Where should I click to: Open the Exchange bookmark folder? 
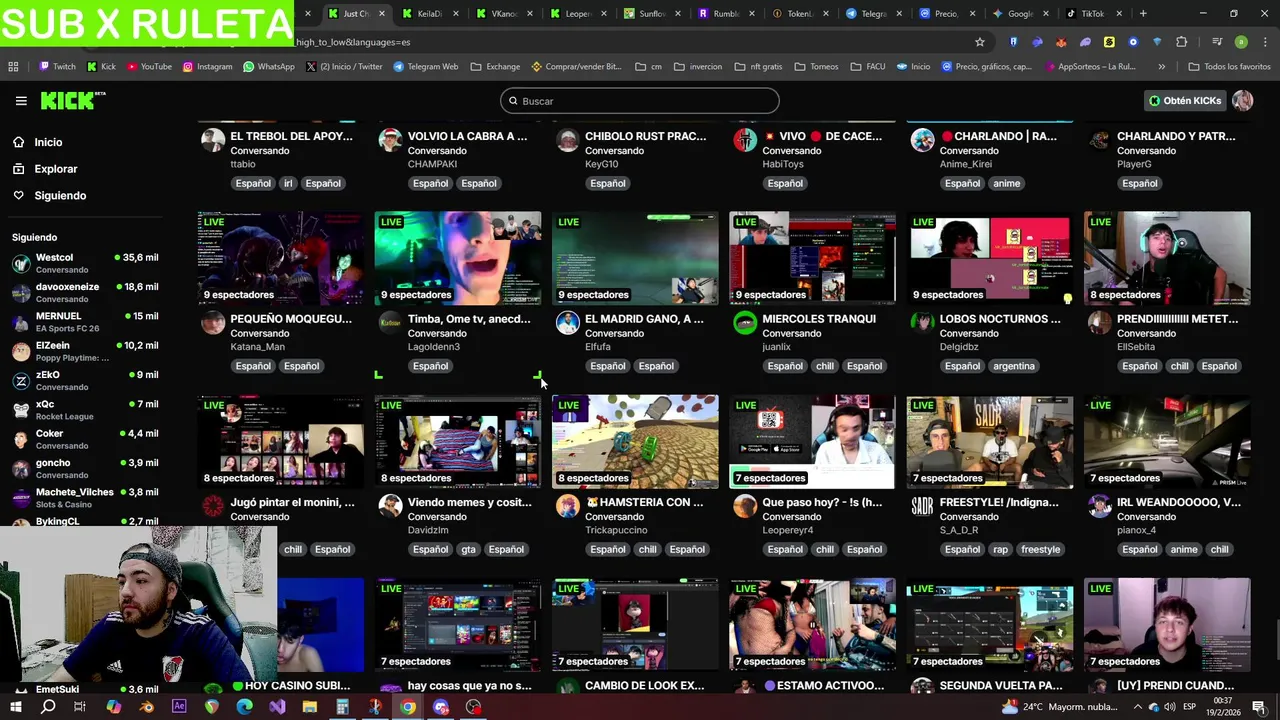pyautogui.click(x=494, y=67)
